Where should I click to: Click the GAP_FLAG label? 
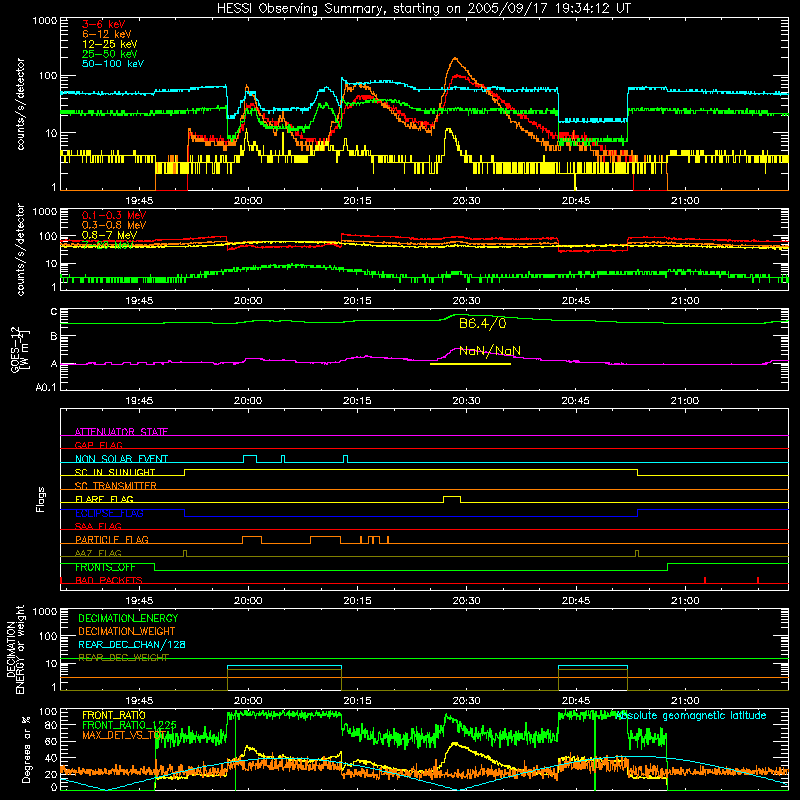click(x=98, y=445)
